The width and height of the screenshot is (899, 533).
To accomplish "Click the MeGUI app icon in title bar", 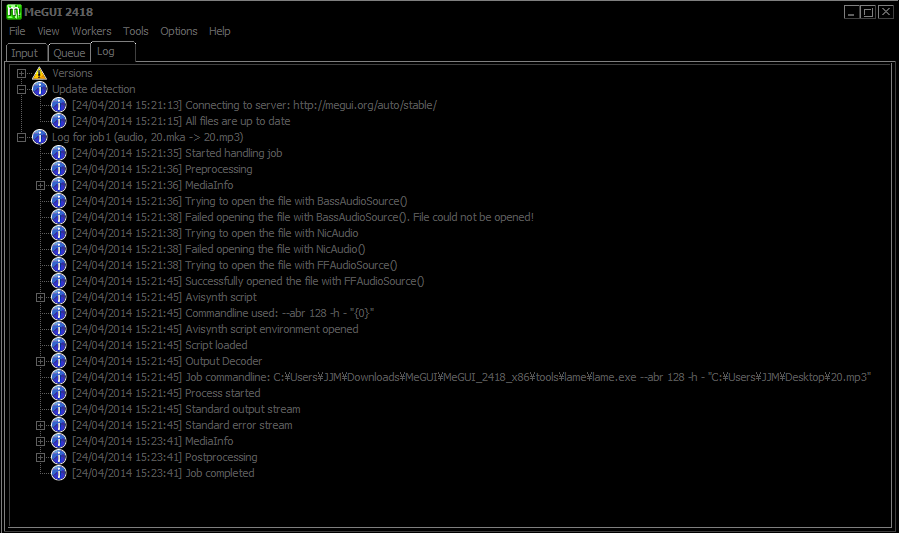I will pos(13,11).
